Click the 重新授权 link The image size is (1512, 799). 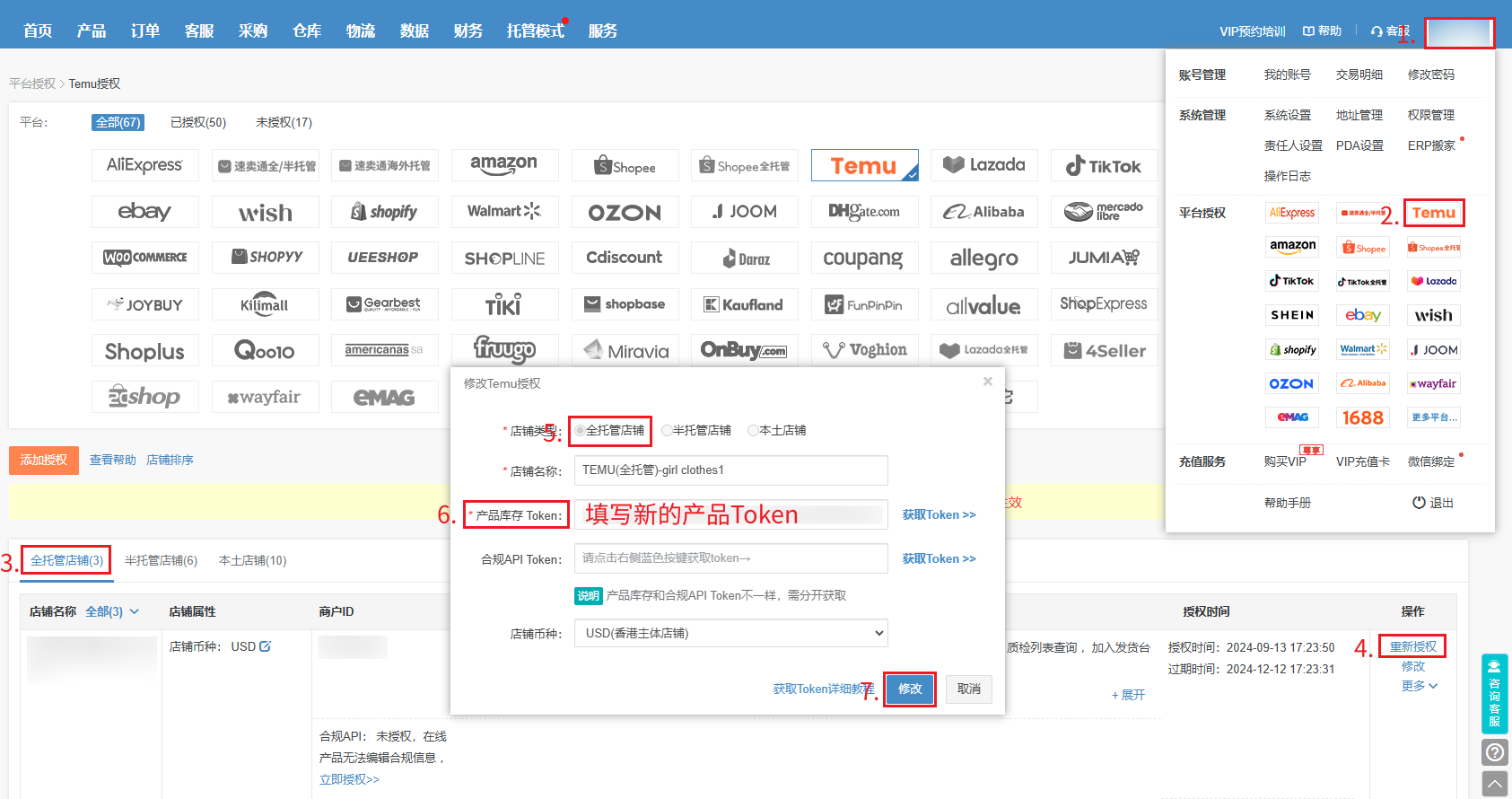coord(1413,646)
